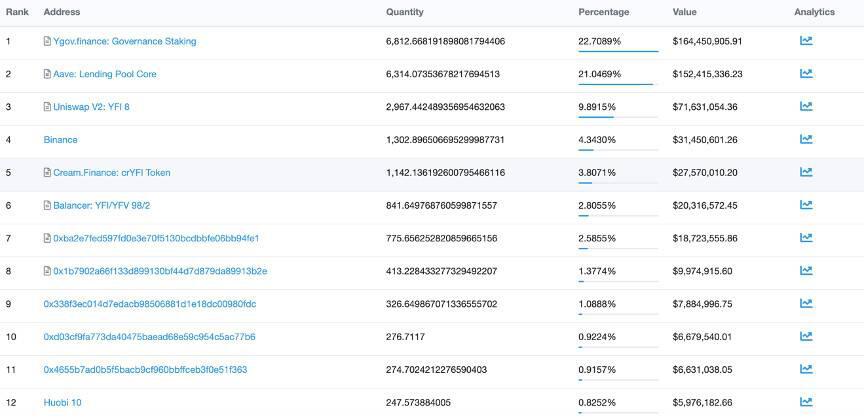Click contract icon beside Aave Lending Pool Core
This screenshot has height=418, width=864.
coord(47,74)
